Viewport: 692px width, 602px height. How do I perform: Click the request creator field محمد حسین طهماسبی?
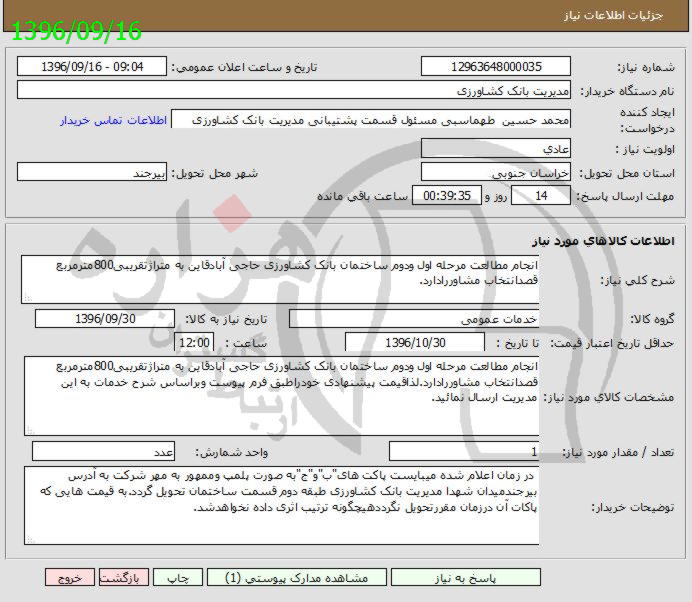coord(371,120)
